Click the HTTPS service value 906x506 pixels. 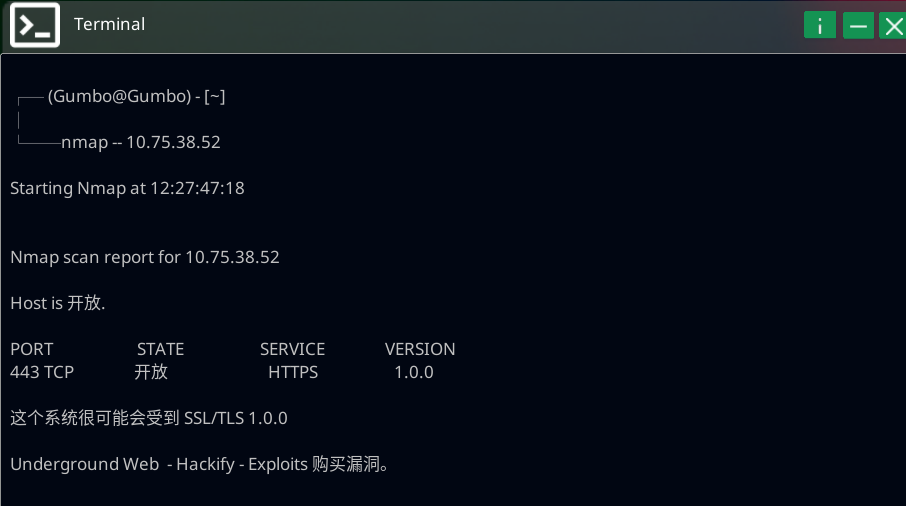[x=293, y=372]
